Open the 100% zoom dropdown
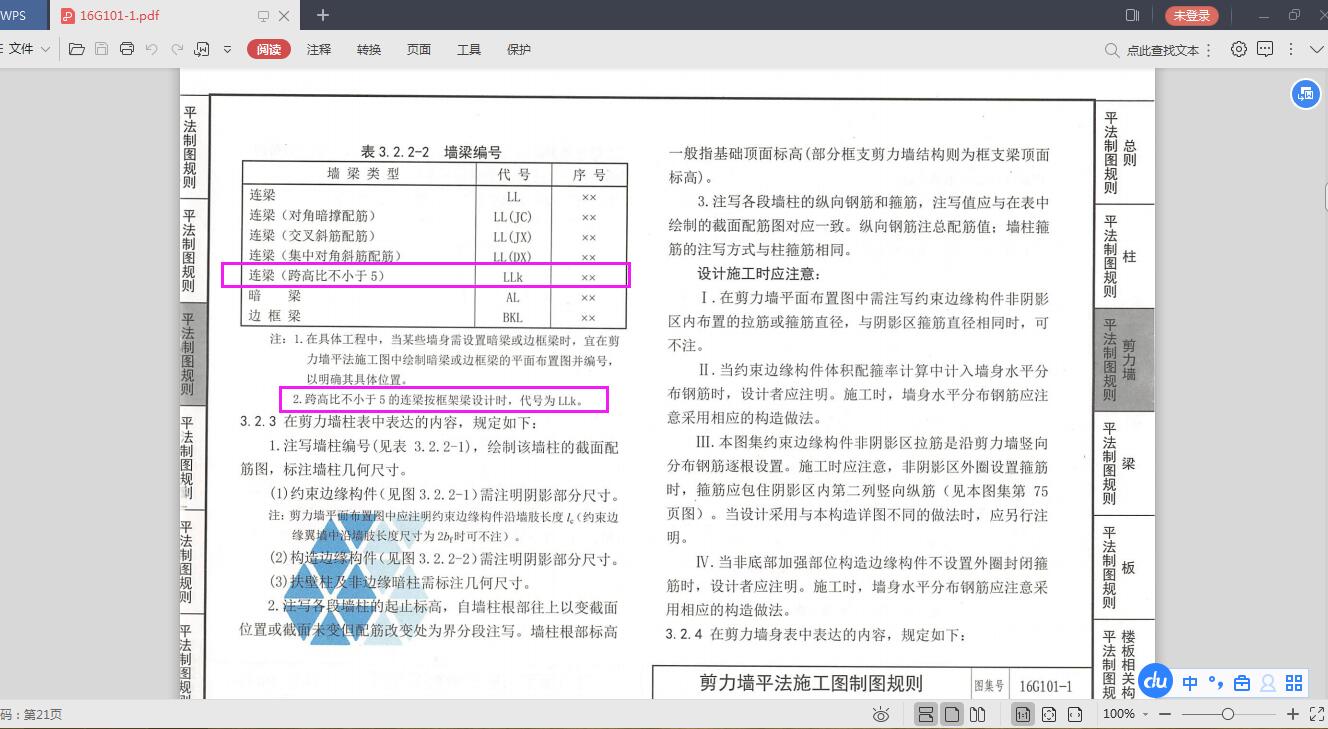 coord(1125,714)
